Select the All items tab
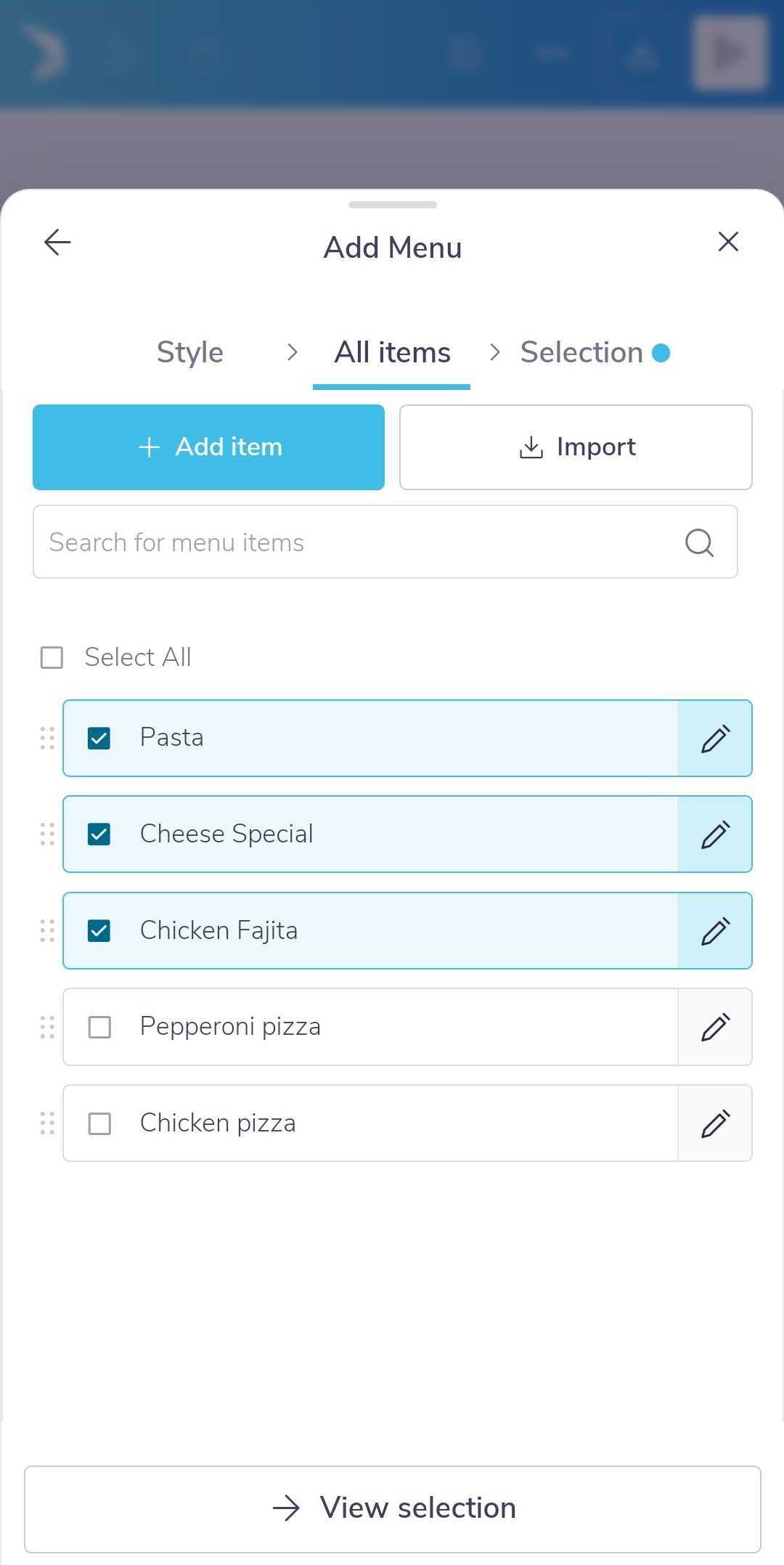The height and width of the screenshot is (1565, 784). pyautogui.click(x=392, y=353)
